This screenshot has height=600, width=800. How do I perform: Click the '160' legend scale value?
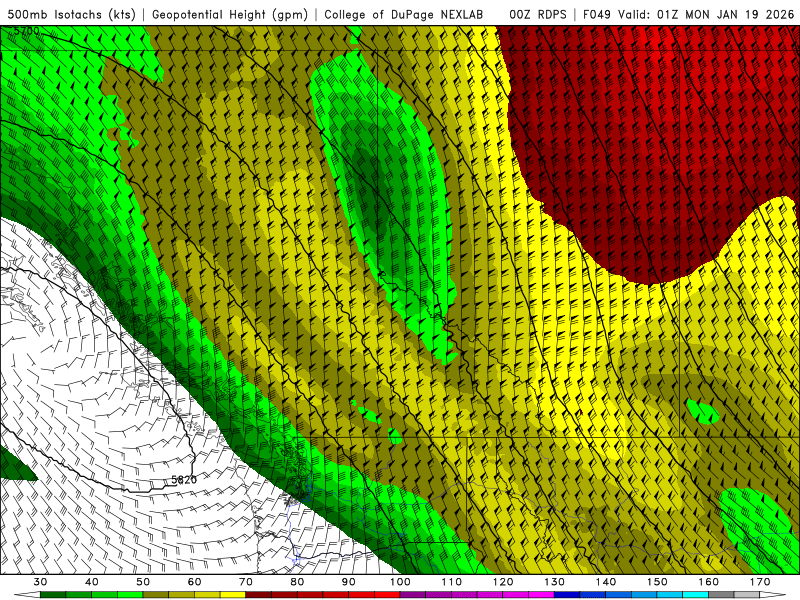click(x=709, y=582)
